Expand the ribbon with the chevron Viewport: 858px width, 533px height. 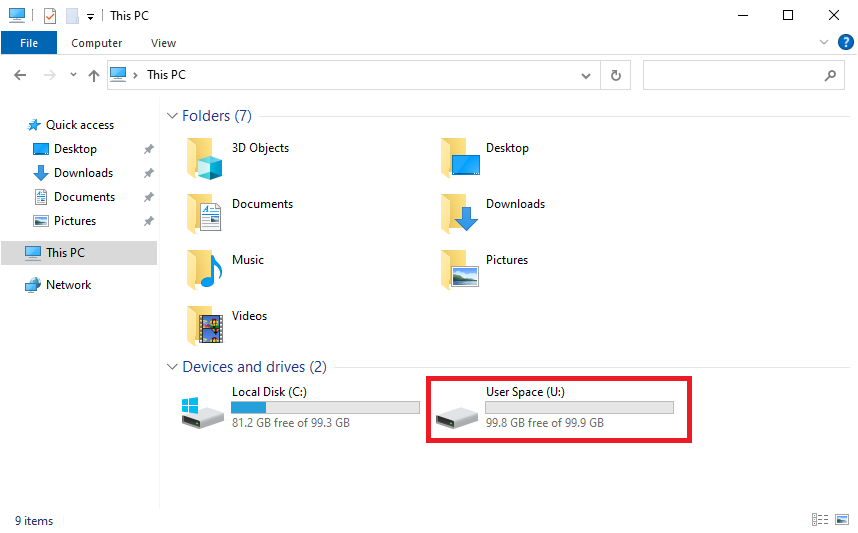coord(824,42)
